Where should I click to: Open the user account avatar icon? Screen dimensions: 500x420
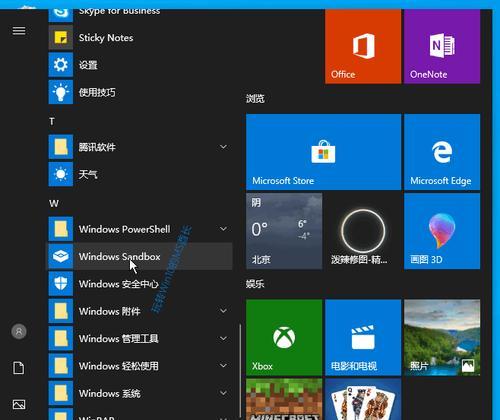click(19, 332)
